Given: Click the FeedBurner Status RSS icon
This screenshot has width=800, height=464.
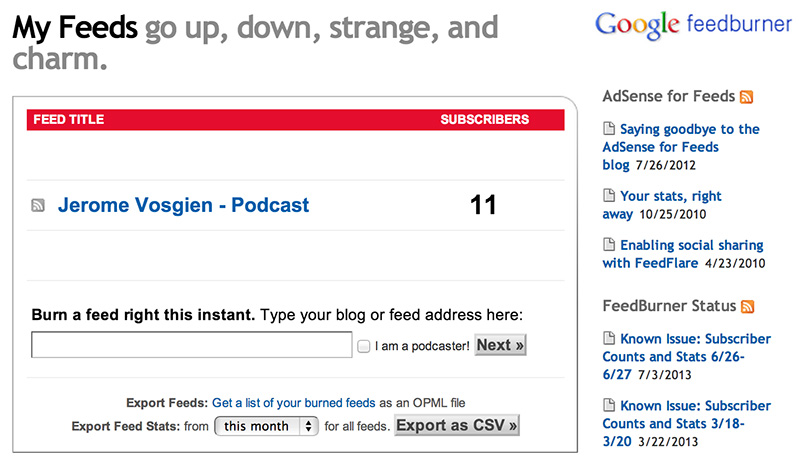Looking at the screenshot, I should tap(747, 306).
